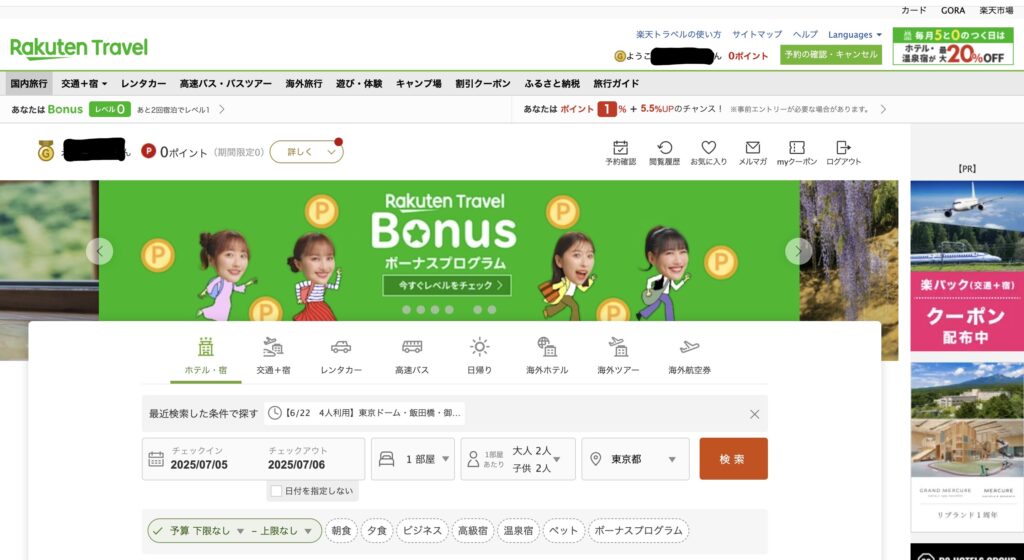Toggle the 高級宿 filter chip
Screen dimensions: 1024x560
pyautogui.click(x=473, y=531)
